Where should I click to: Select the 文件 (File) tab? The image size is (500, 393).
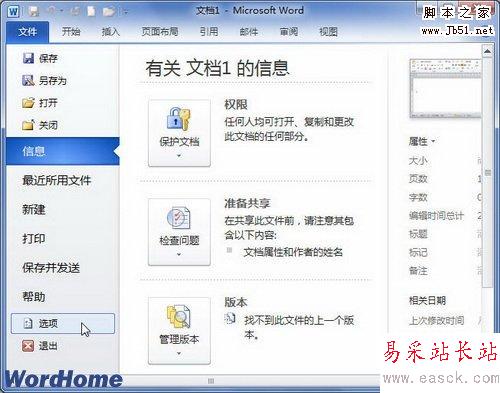(x=28, y=32)
